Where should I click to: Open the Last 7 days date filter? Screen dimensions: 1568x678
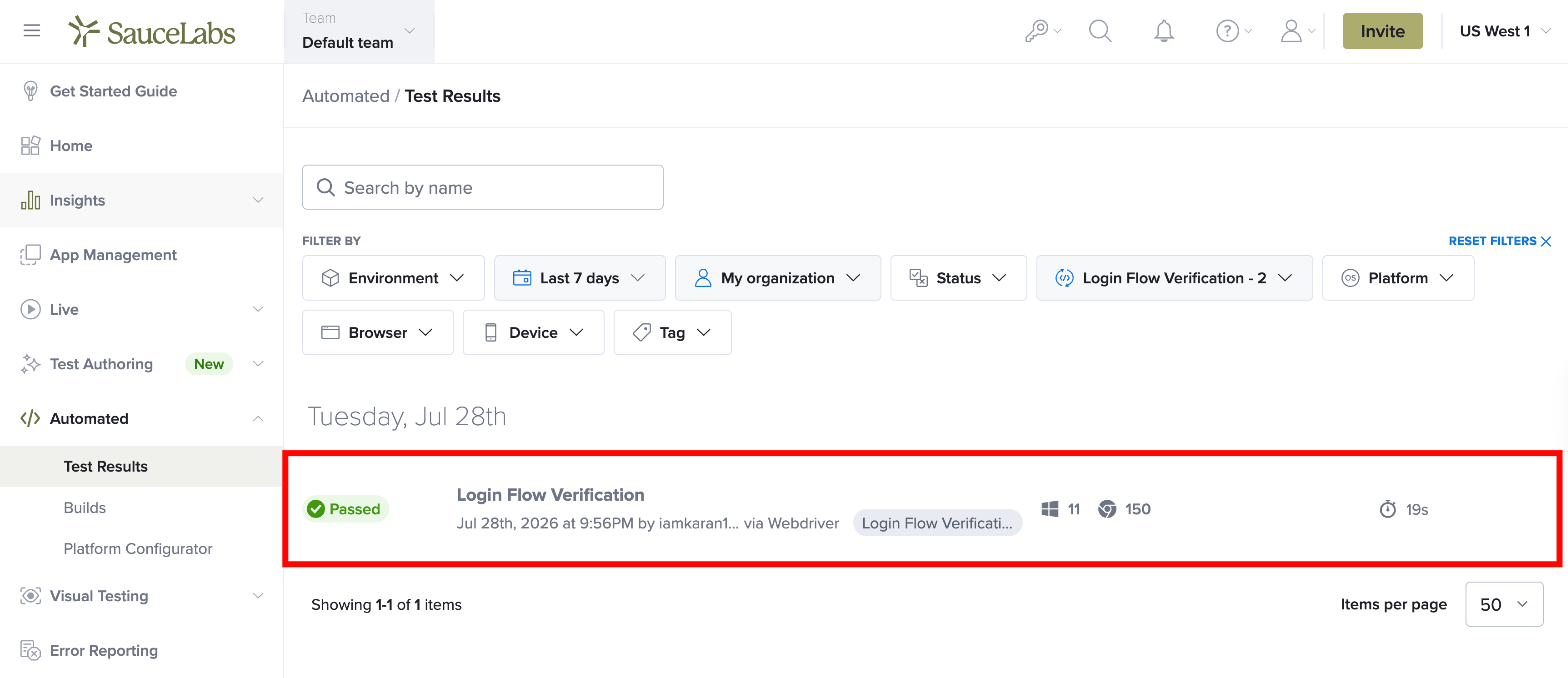pyautogui.click(x=580, y=278)
